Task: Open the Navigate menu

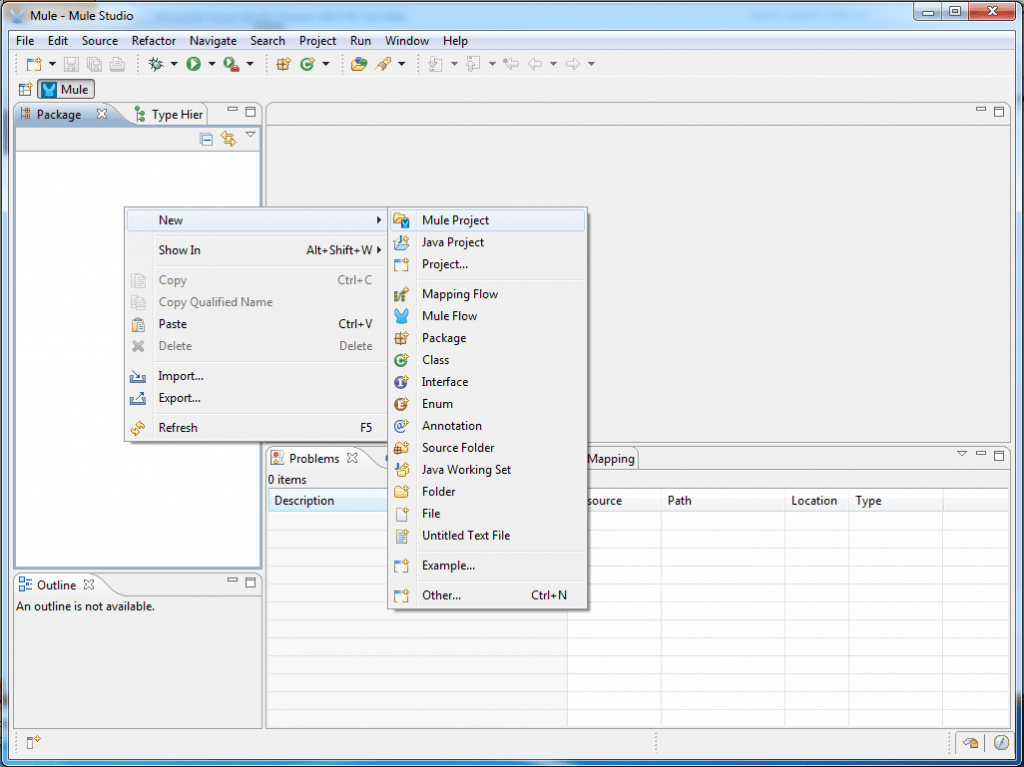Action: pos(213,41)
